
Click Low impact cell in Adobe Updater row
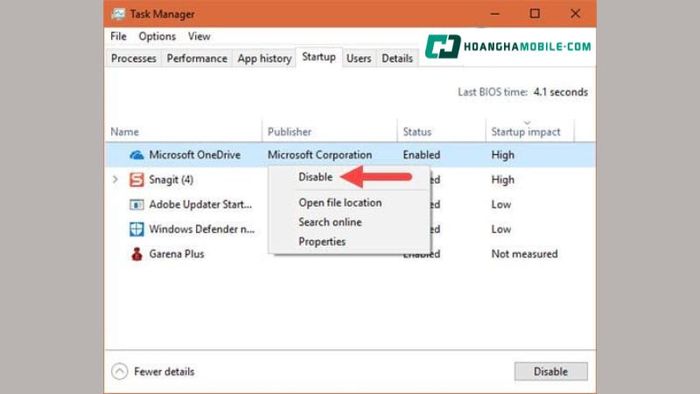[x=501, y=204]
